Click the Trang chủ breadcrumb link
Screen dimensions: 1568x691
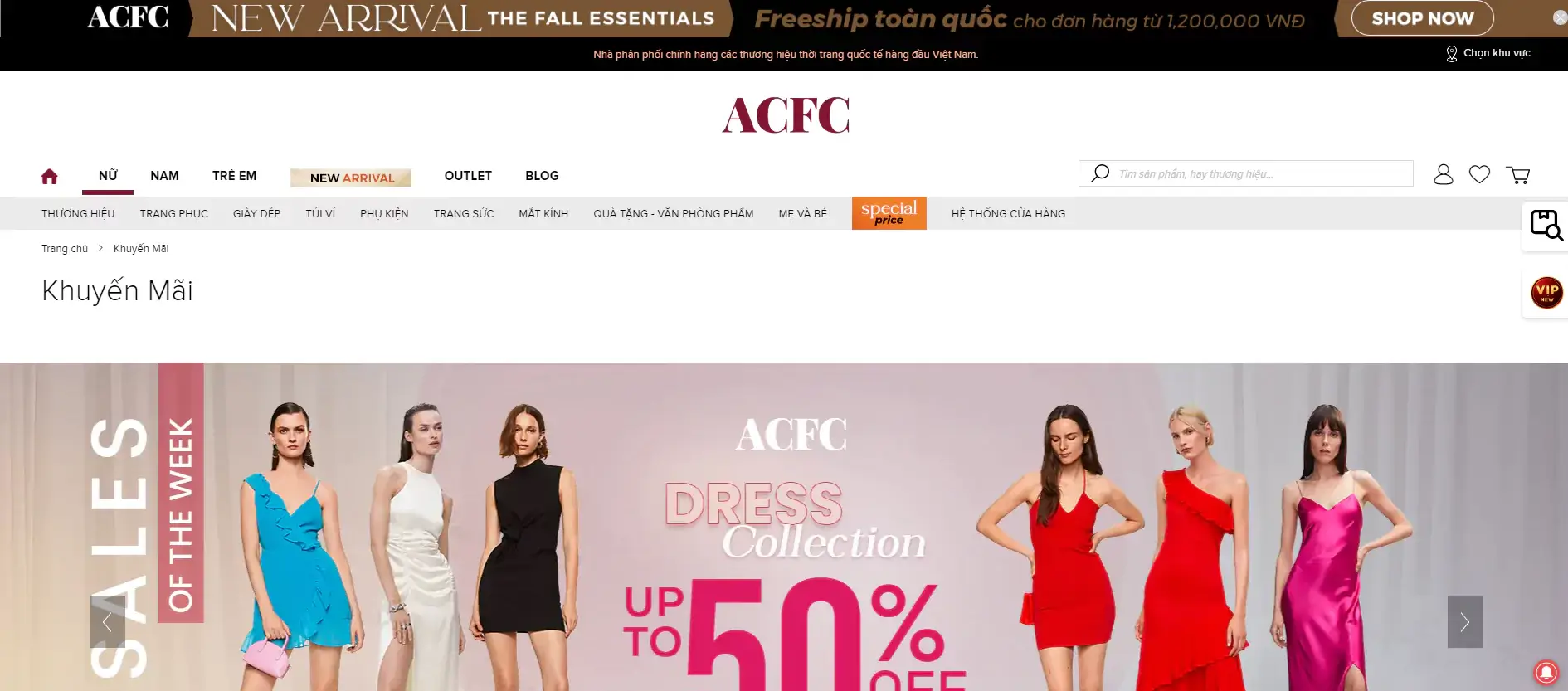(65, 249)
